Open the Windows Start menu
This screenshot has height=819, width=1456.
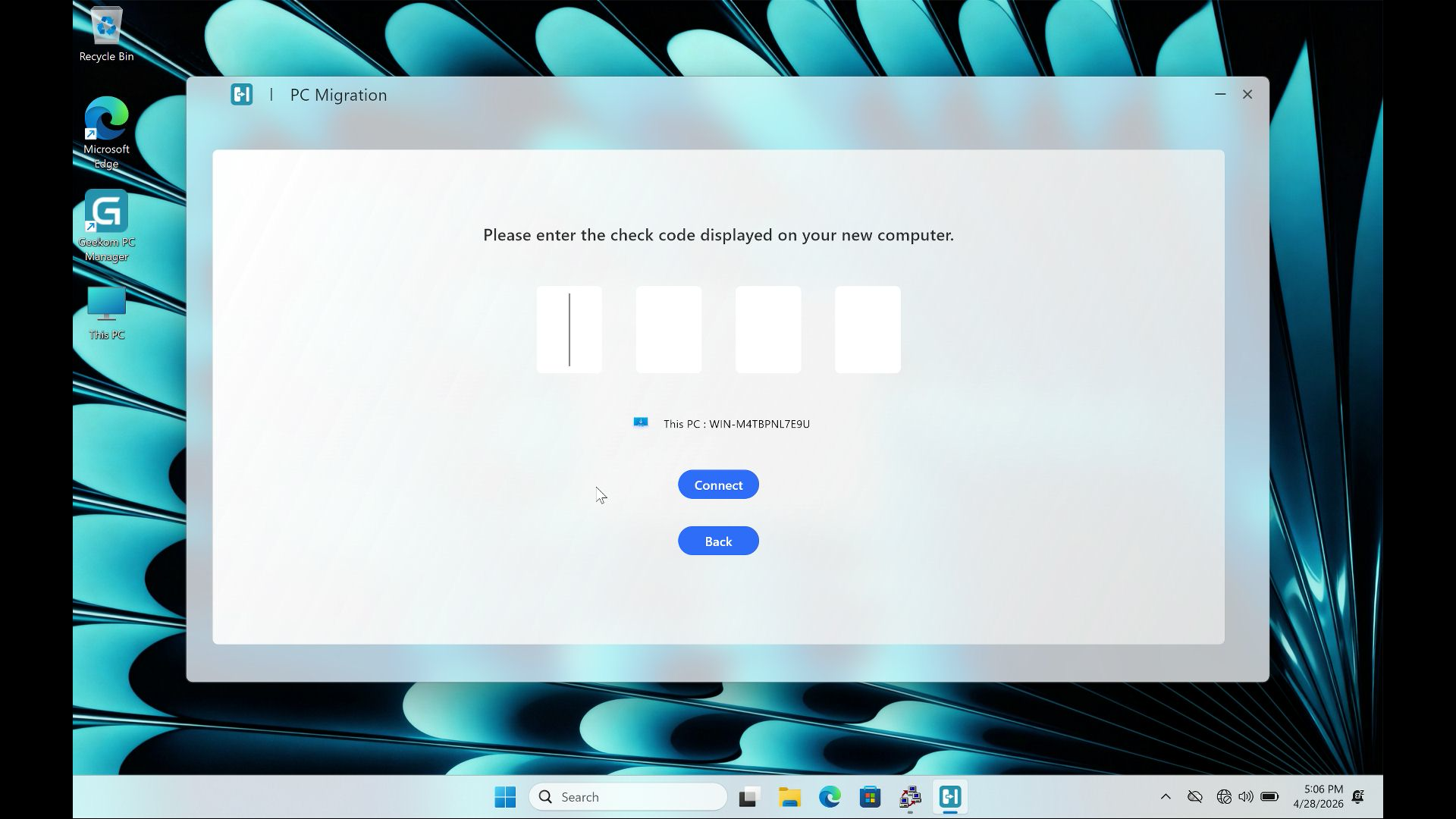(x=505, y=797)
